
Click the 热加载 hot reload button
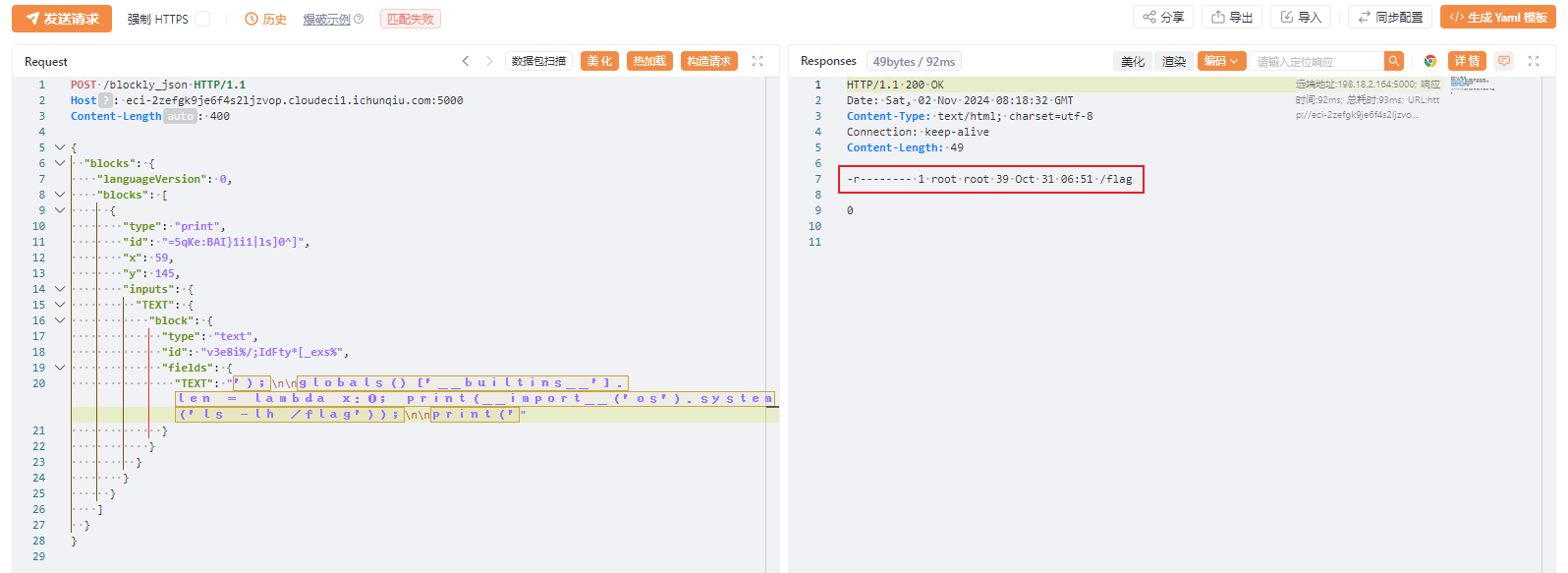point(649,61)
